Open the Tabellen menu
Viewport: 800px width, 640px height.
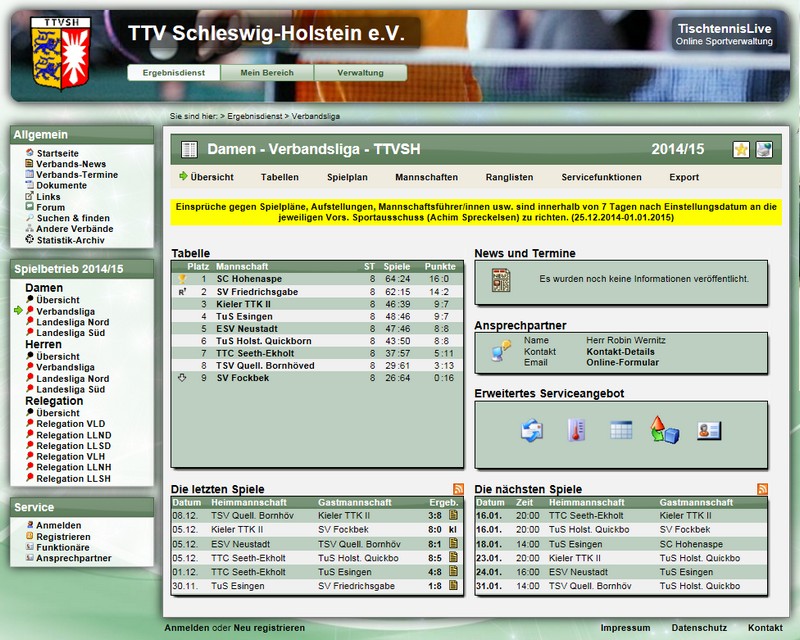coord(280,177)
